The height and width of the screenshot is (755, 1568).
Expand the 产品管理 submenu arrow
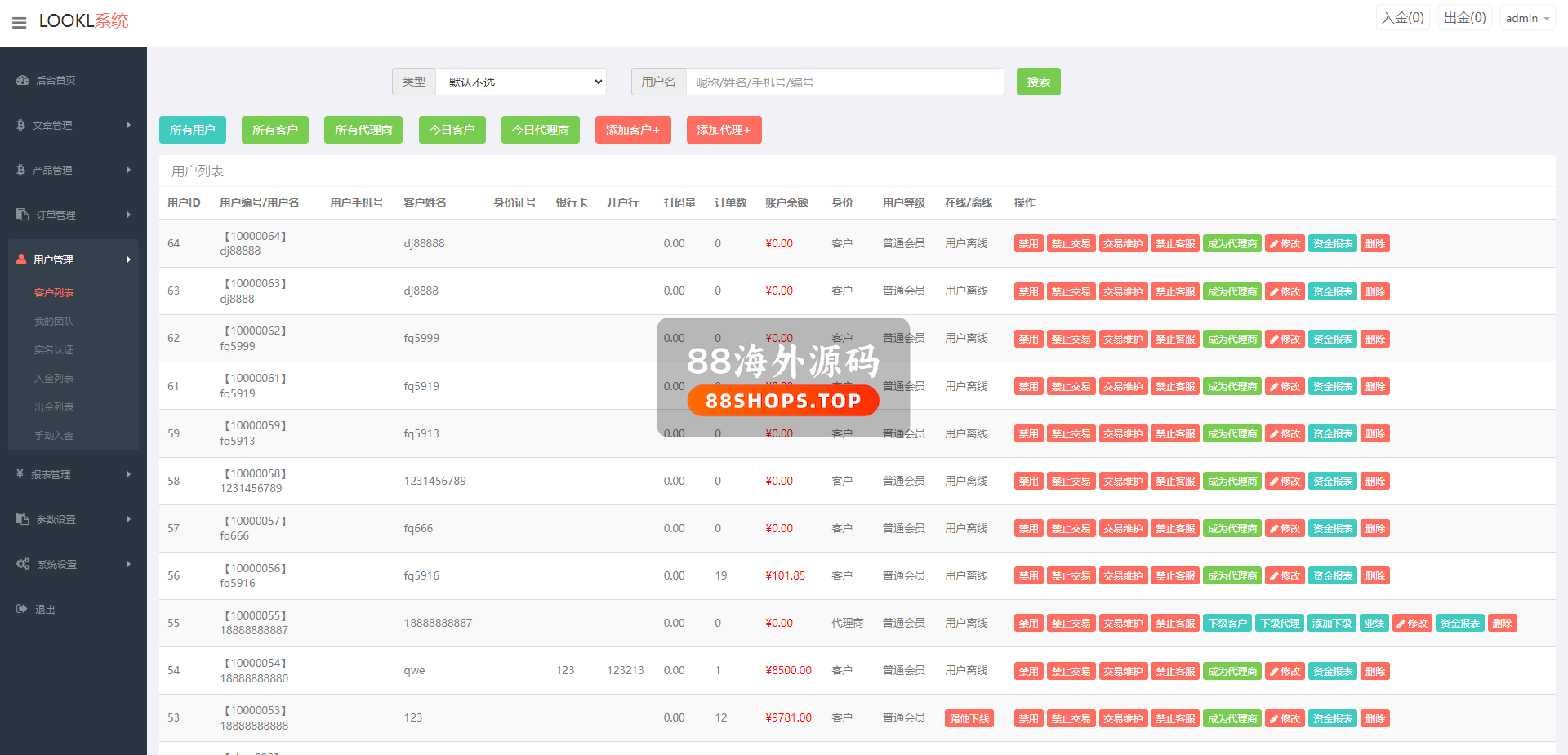tap(128, 170)
